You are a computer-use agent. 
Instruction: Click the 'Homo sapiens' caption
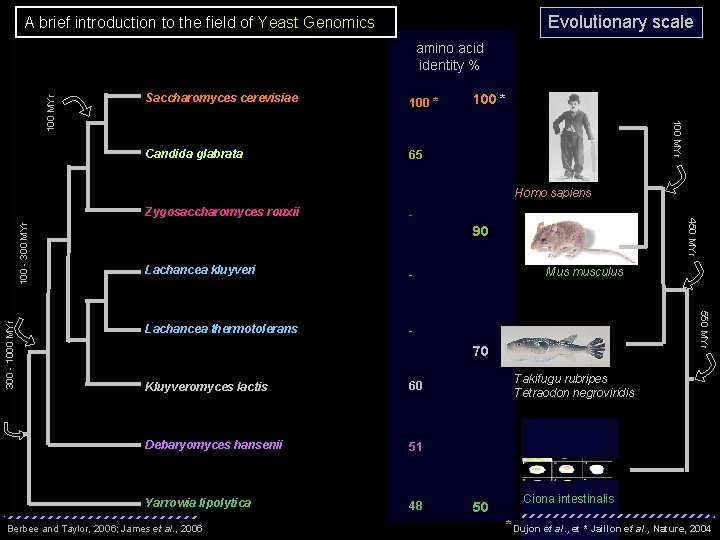[553, 193]
